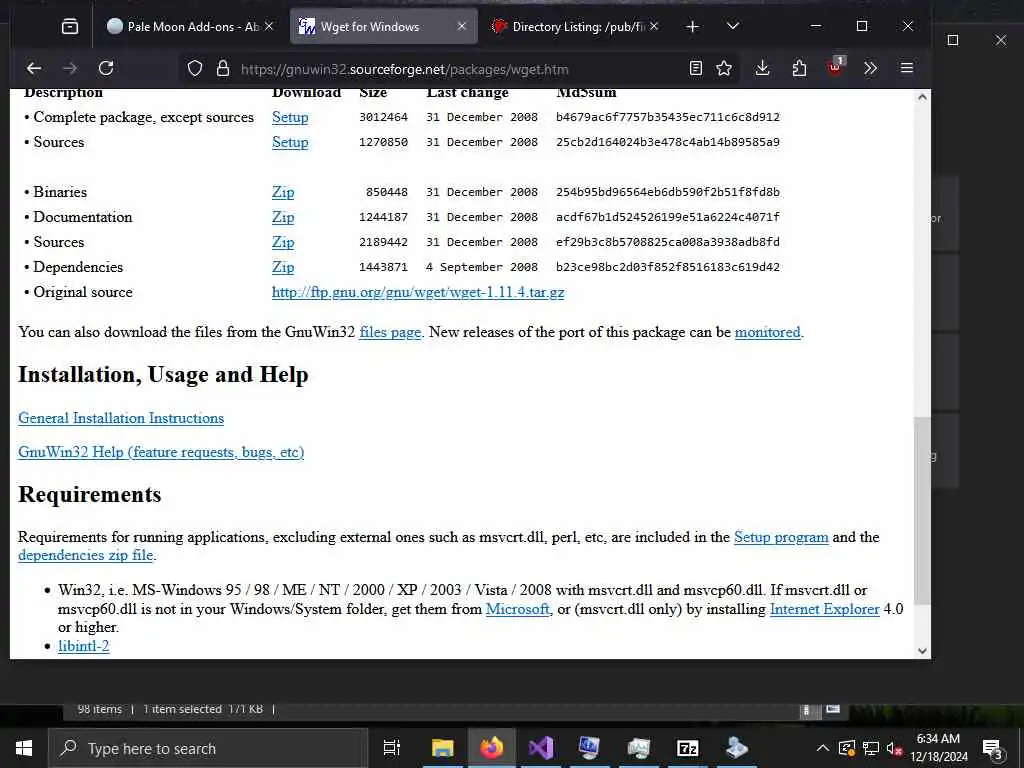Click the taskbar search box

(x=208, y=748)
